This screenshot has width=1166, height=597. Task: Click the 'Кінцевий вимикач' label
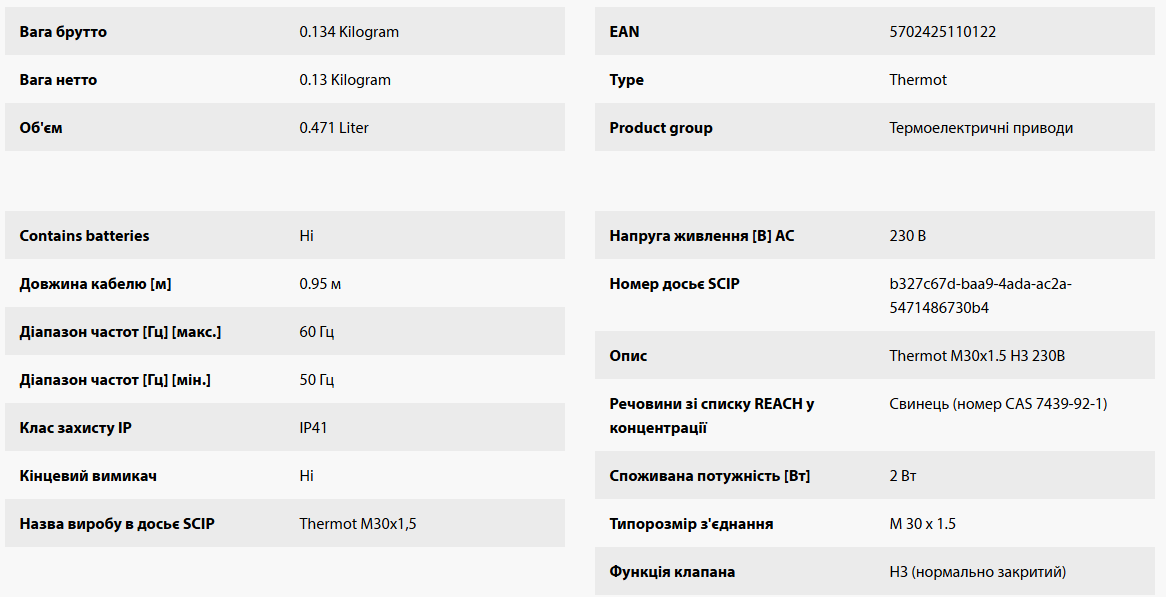click(x=88, y=476)
